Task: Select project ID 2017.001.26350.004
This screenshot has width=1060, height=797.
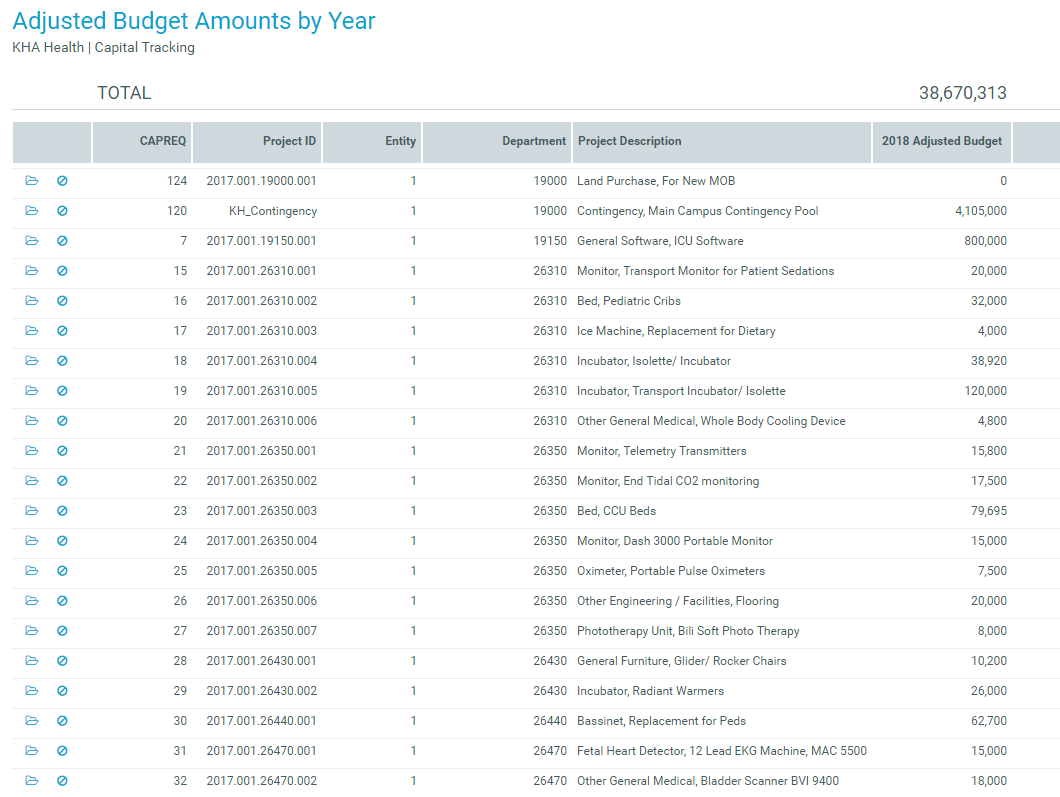Action: coord(261,541)
